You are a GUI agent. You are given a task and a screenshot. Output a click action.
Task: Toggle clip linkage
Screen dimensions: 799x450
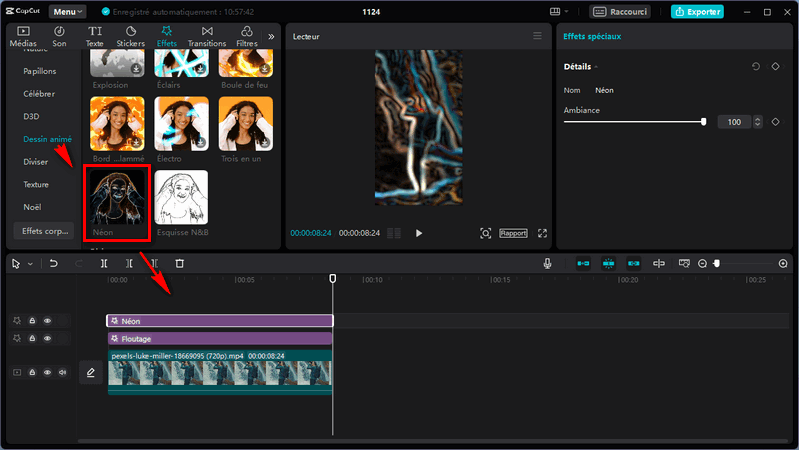633,263
